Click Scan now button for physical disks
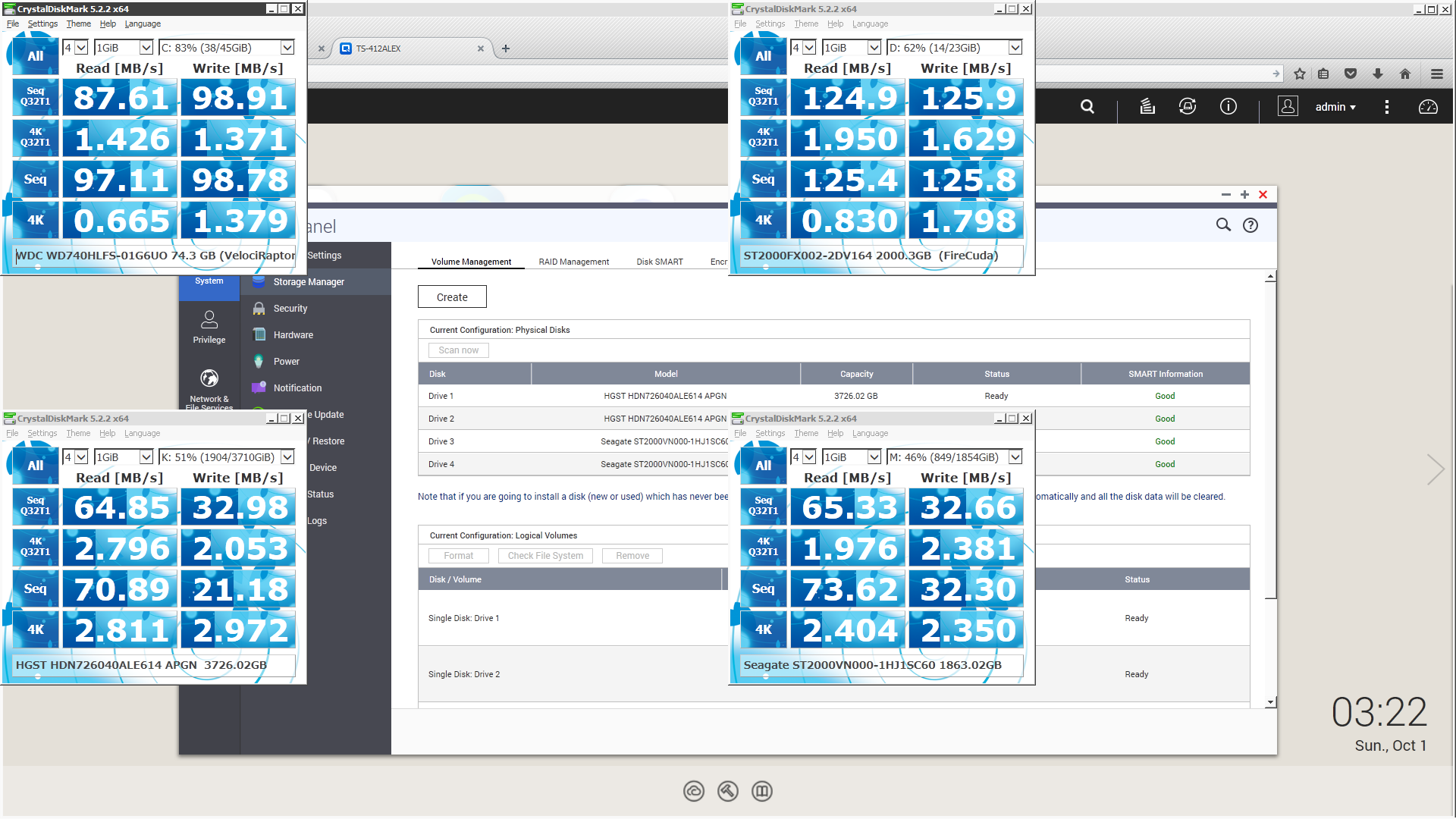This screenshot has height=819, width=1456. (458, 350)
